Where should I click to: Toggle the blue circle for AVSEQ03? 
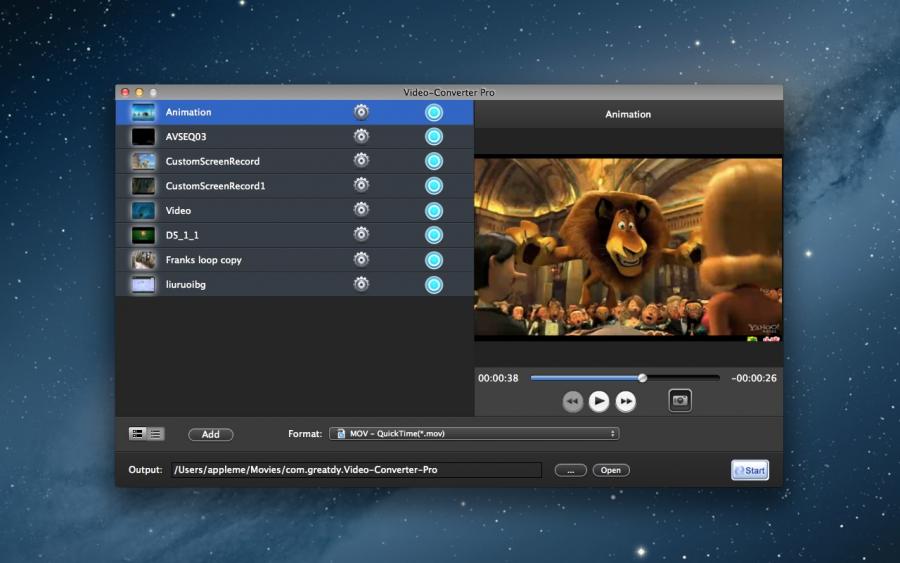coord(434,137)
